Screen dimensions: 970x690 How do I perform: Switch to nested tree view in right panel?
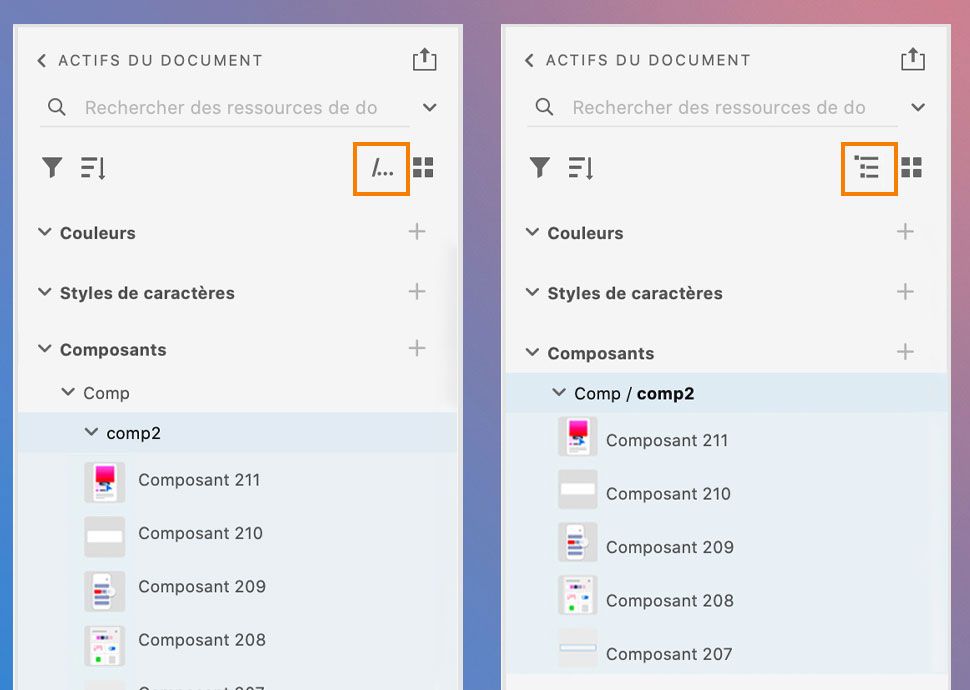[x=868, y=168]
